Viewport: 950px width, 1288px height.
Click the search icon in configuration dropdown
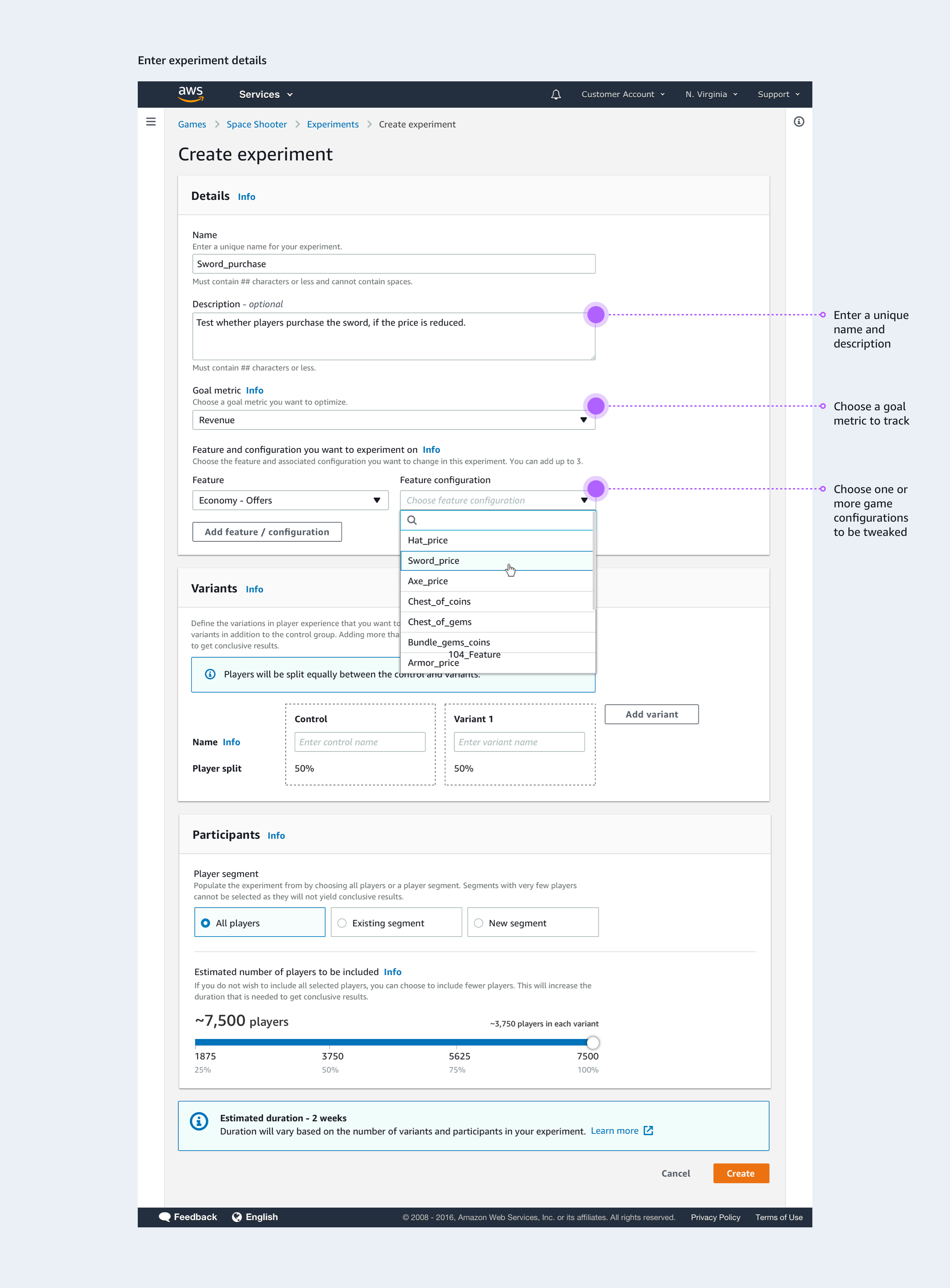tap(412, 521)
